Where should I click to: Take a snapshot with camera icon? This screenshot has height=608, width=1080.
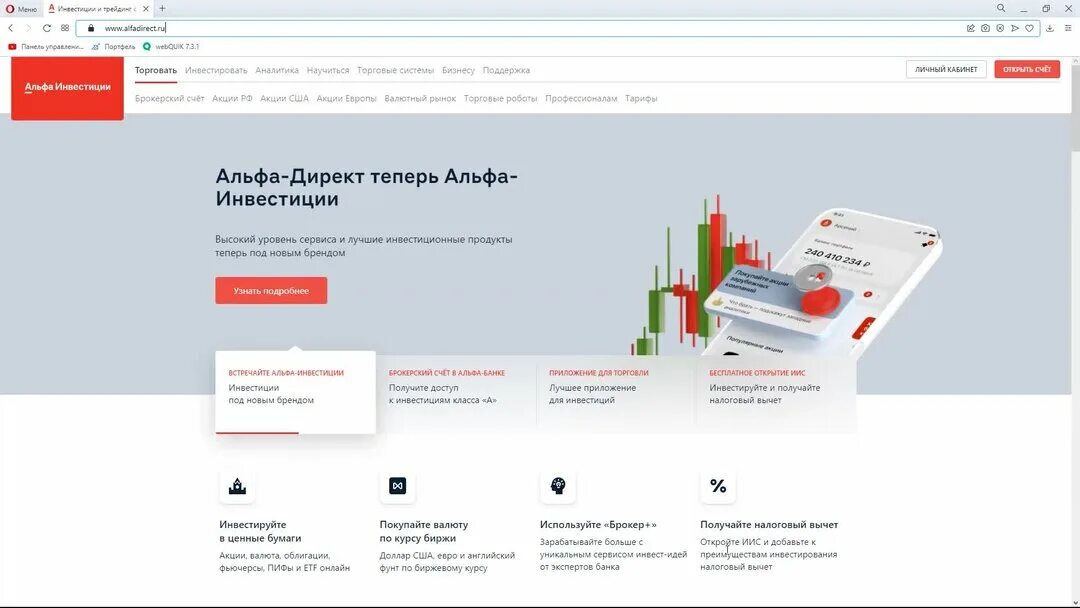pyautogui.click(x=986, y=28)
